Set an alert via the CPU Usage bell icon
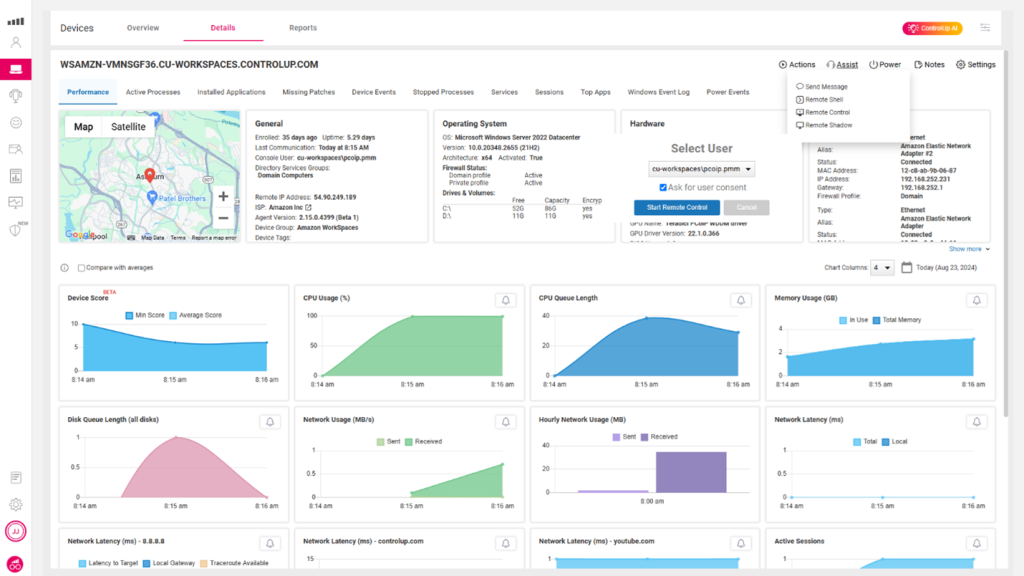Image resolution: width=1024 pixels, height=576 pixels. point(505,299)
